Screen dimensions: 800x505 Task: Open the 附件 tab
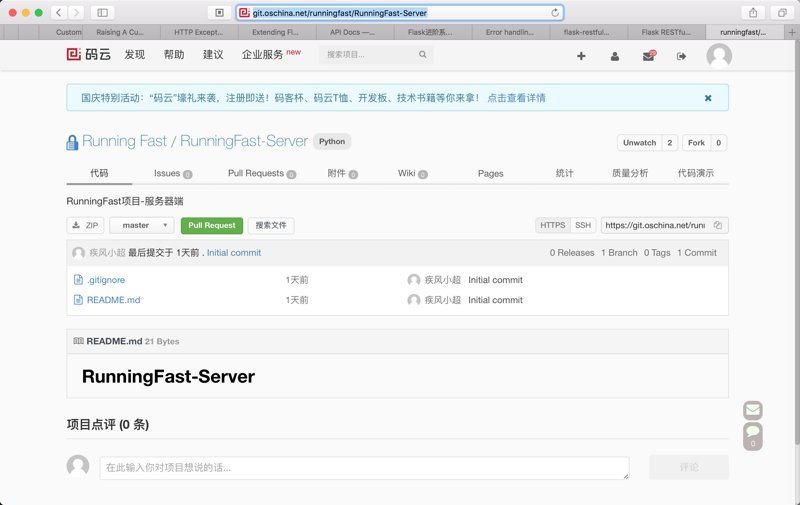342,173
